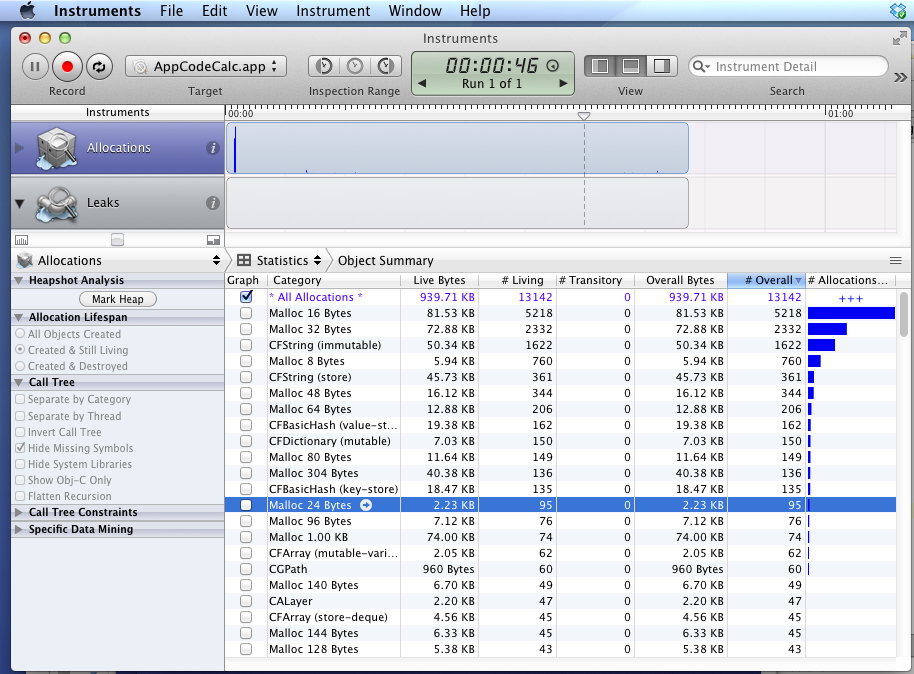This screenshot has height=674, width=914.
Task: Toggle the right Extended Detail view button
Action: pyautogui.click(x=662, y=66)
